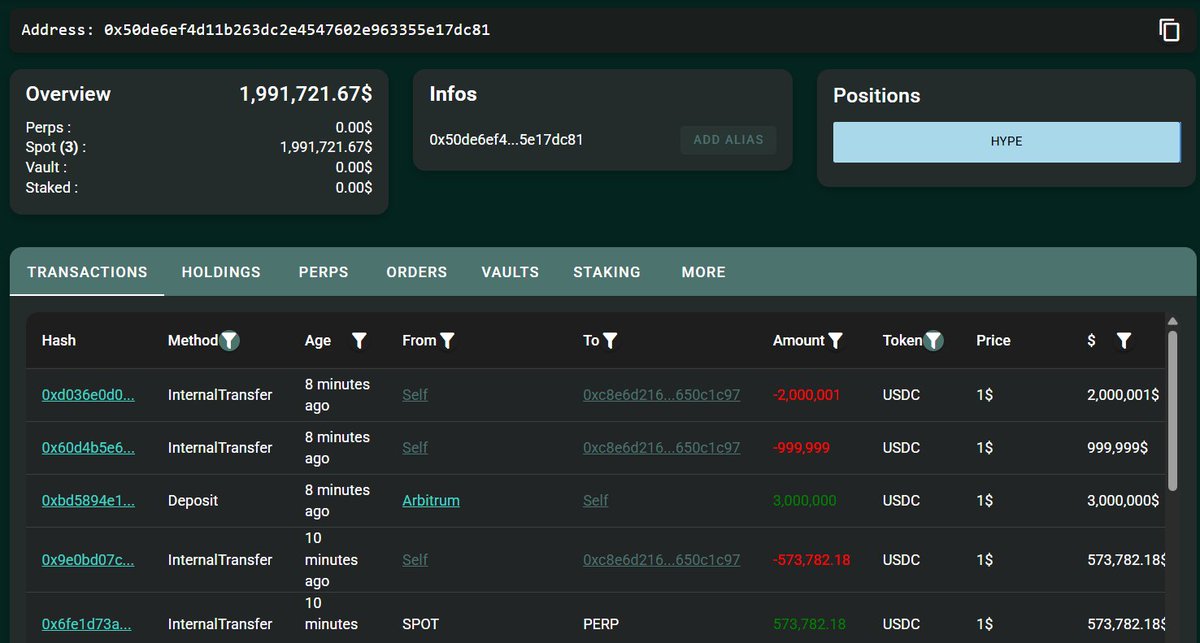Click the transactions table vertical scrollbar

point(1172,410)
